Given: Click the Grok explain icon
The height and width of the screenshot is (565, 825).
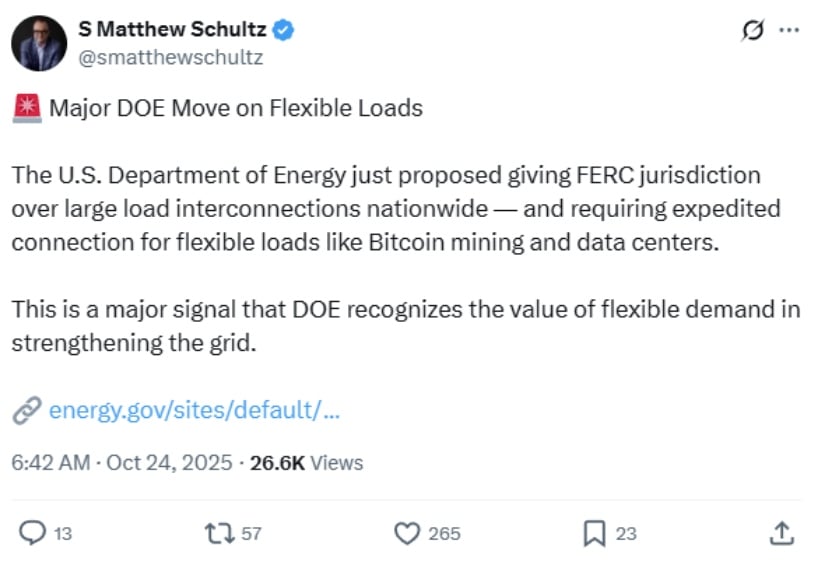Looking at the screenshot, I should point(753,31).
